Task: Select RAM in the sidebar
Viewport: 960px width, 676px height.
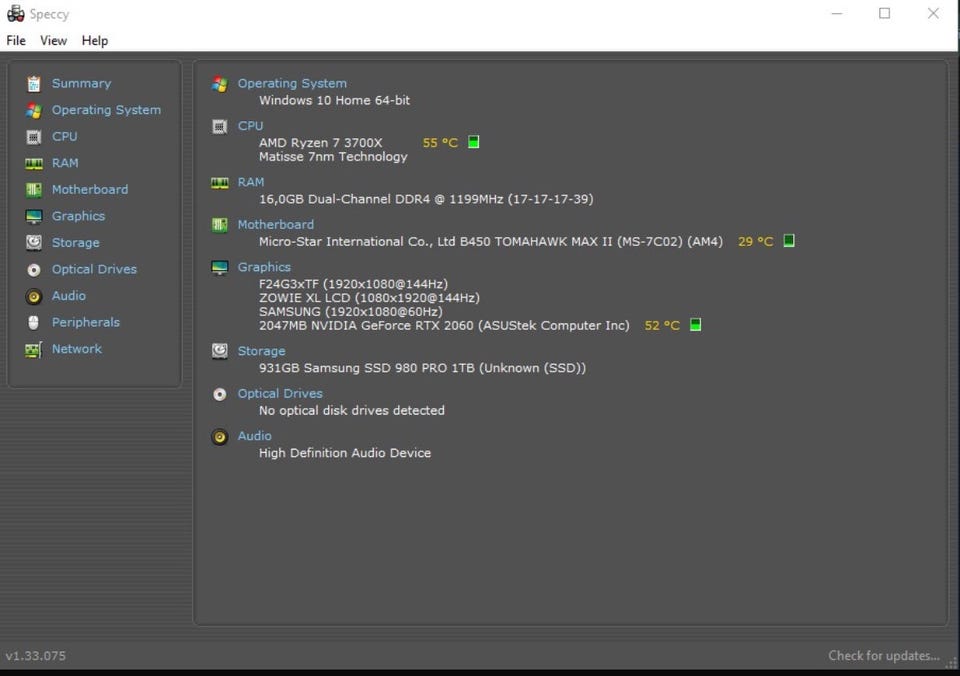Action: 65,163
